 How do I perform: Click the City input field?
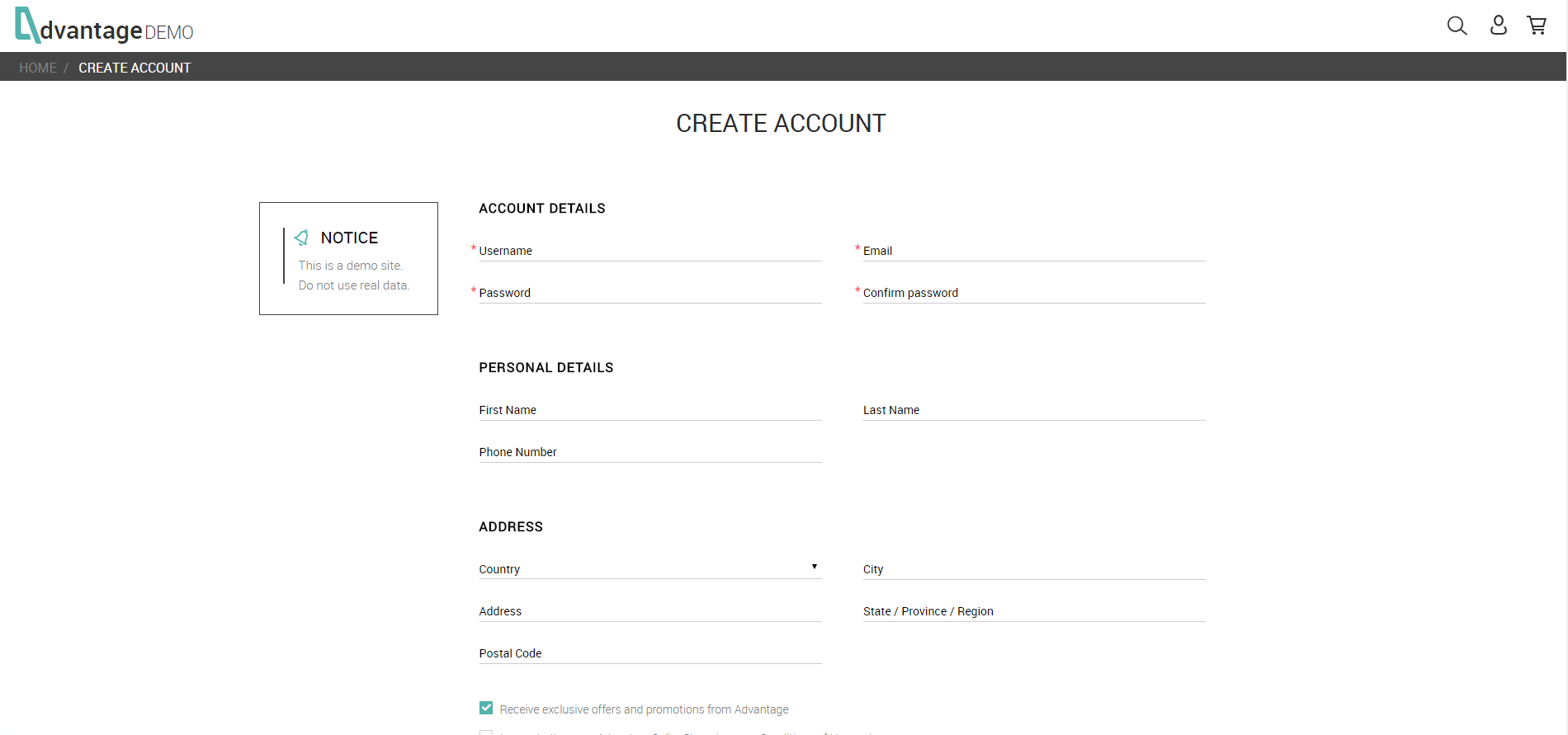pos(1033,569)
